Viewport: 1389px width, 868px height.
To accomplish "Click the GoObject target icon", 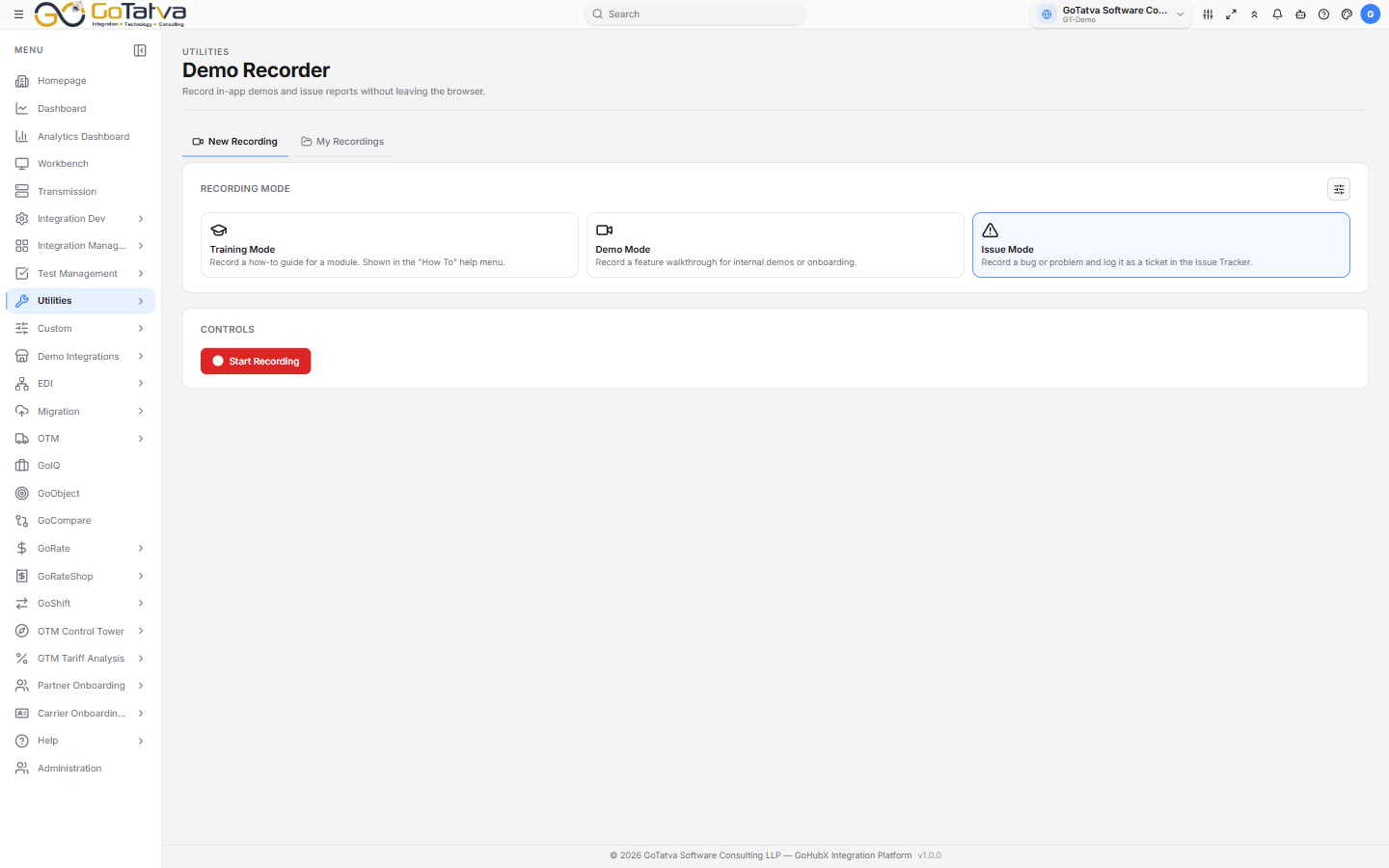I will (22, 494).
